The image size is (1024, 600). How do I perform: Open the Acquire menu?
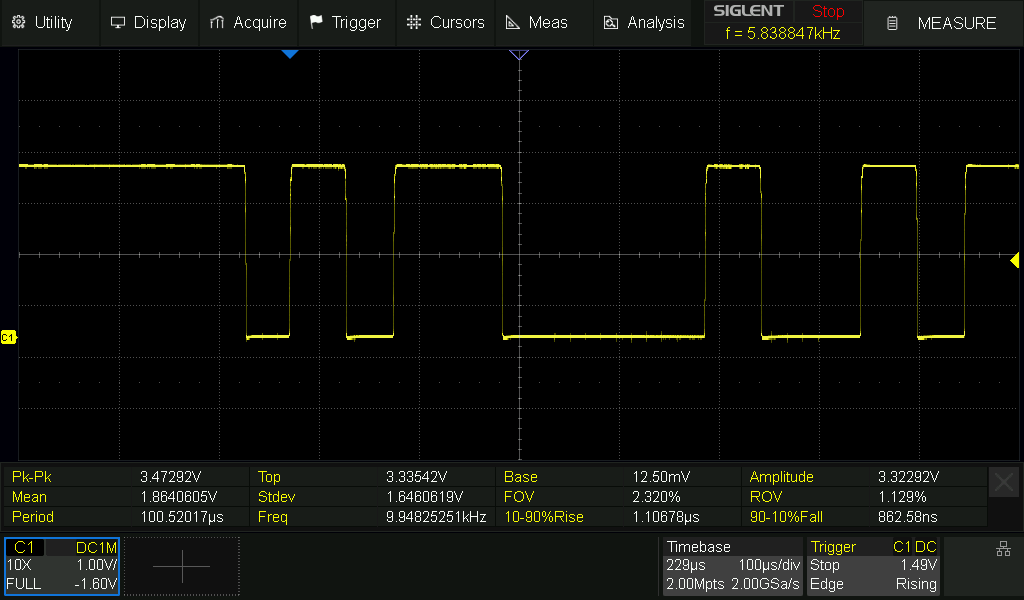[x=248, y=22]
